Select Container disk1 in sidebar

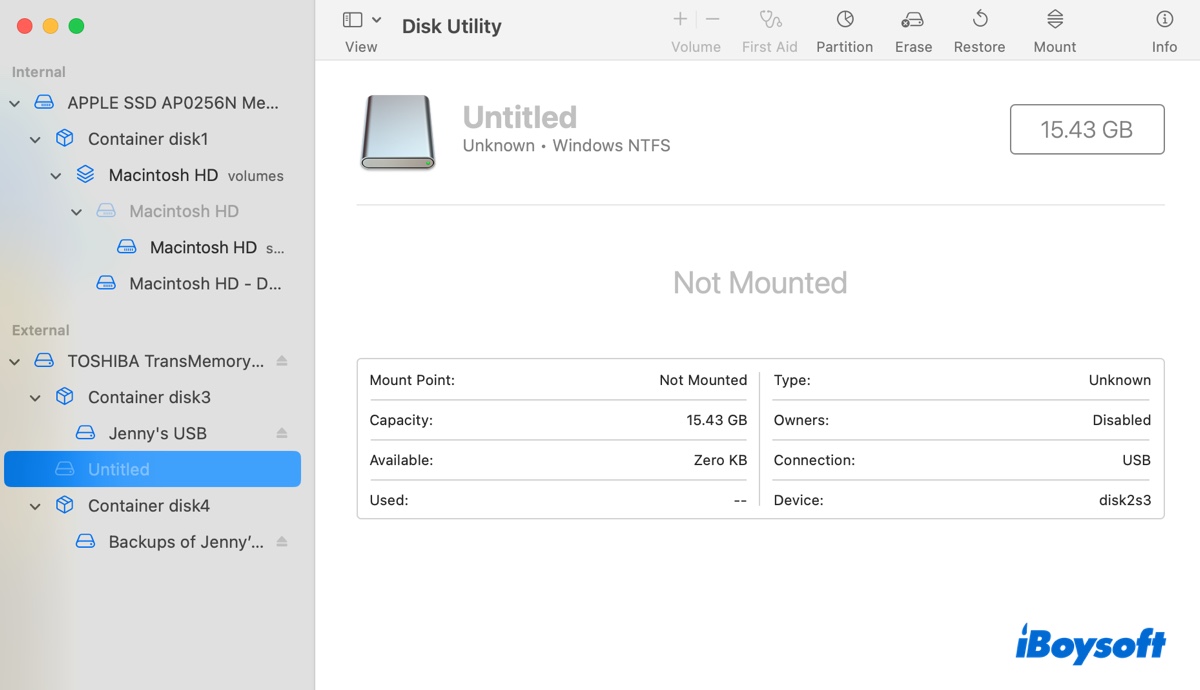pyautogui.click(x=148, y=139)
